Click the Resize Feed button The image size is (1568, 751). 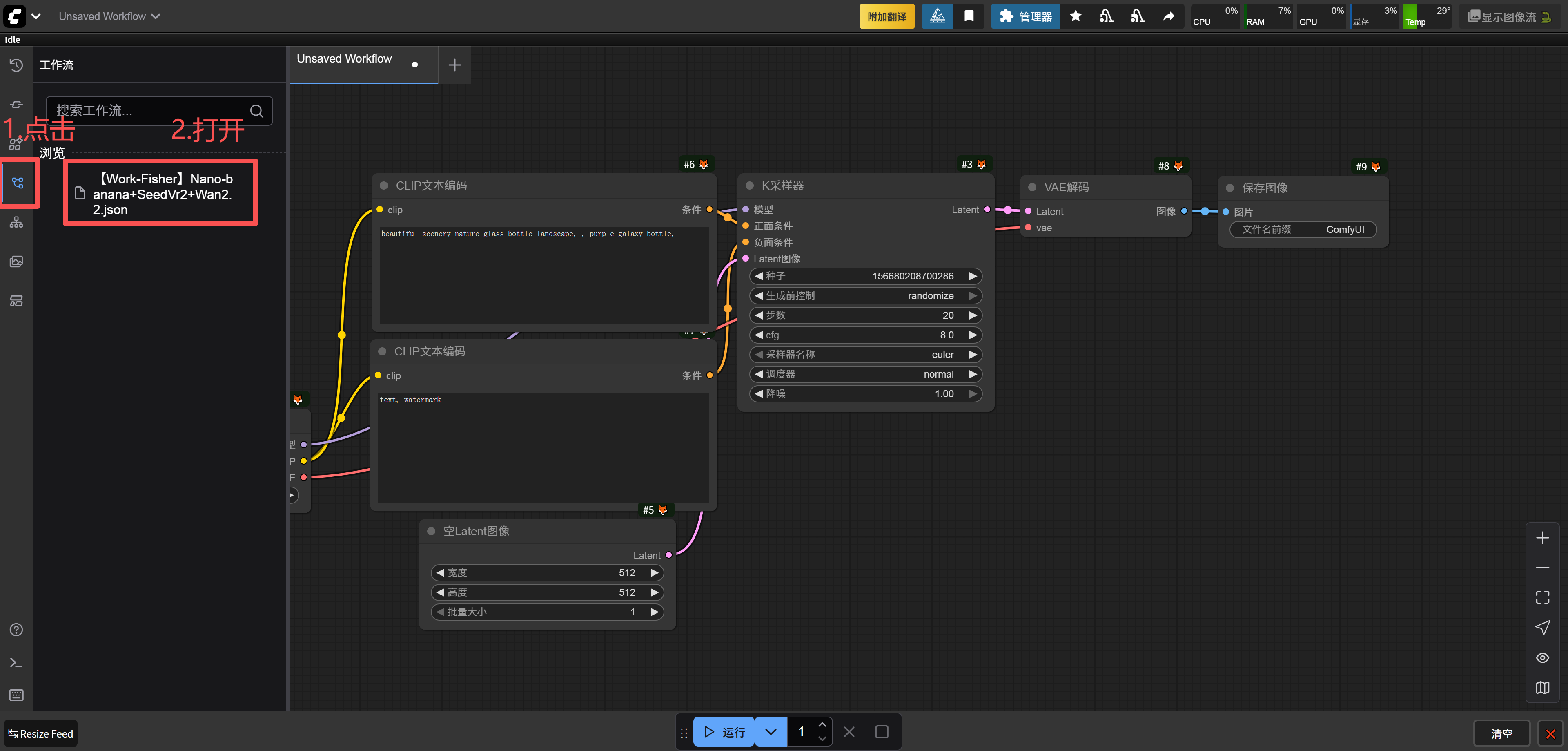click(x=41, y=734)
